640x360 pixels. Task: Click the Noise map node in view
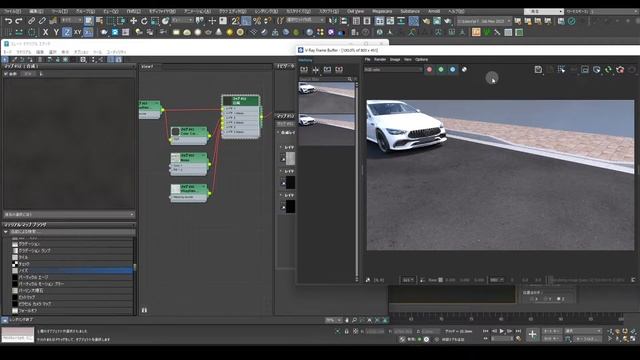tap(189, 164)
